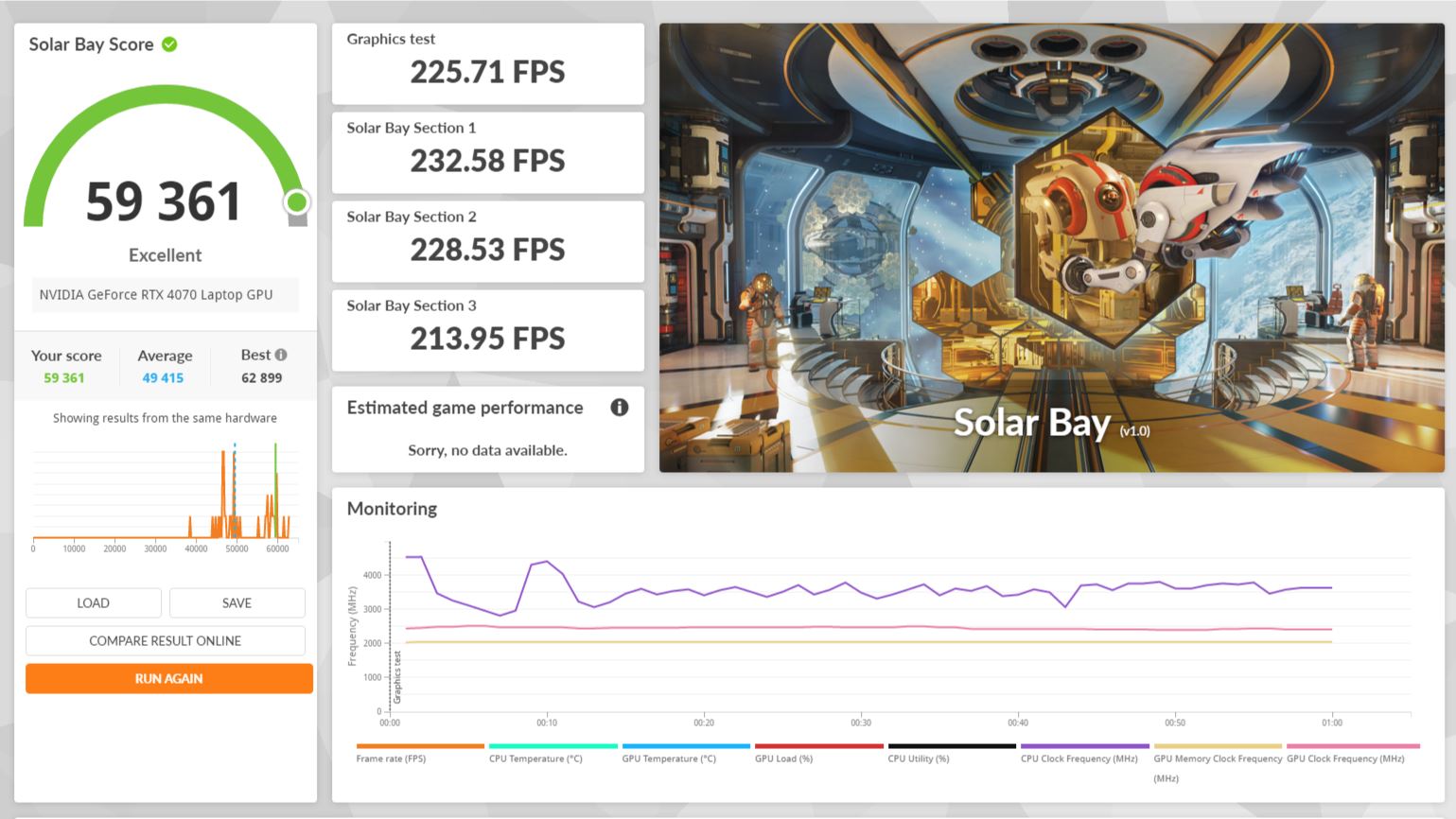Click the Solar Bay Section 2 FPS result
This screenshot has height=819, width=1456.
(x=488, y=241)
